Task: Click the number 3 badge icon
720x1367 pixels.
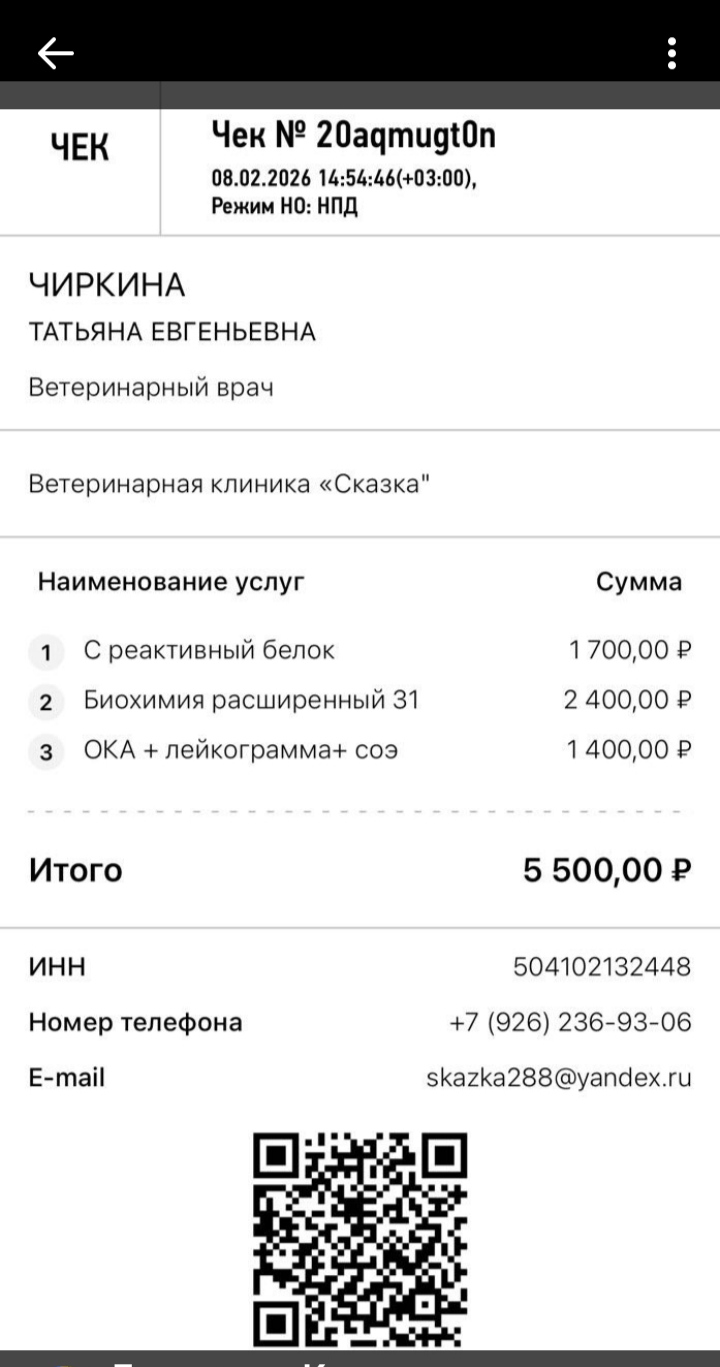Action: (45, 751)
